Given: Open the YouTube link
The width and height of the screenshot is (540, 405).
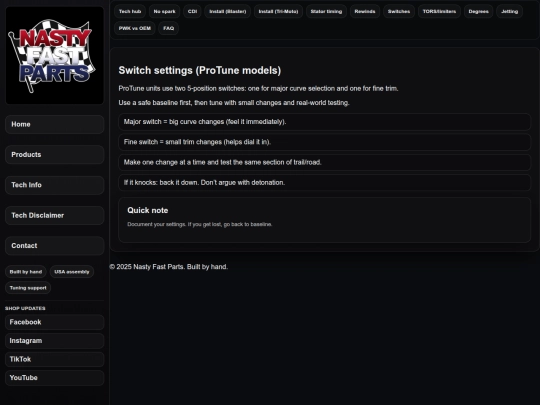Looking at the screenshot, I should [54, 378].
